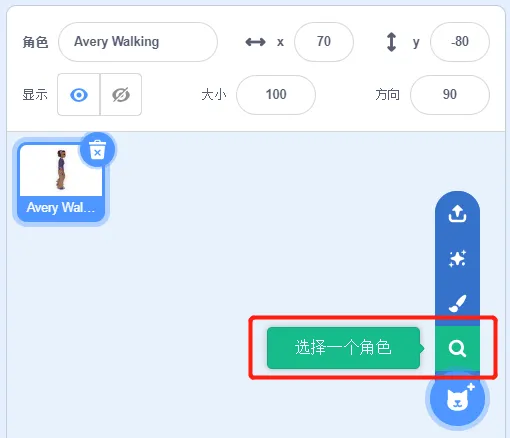Viewport: 510px width, 438px height.
Task: Open the 方向 direction field showing 90
Action: click(x=450, y=95)
